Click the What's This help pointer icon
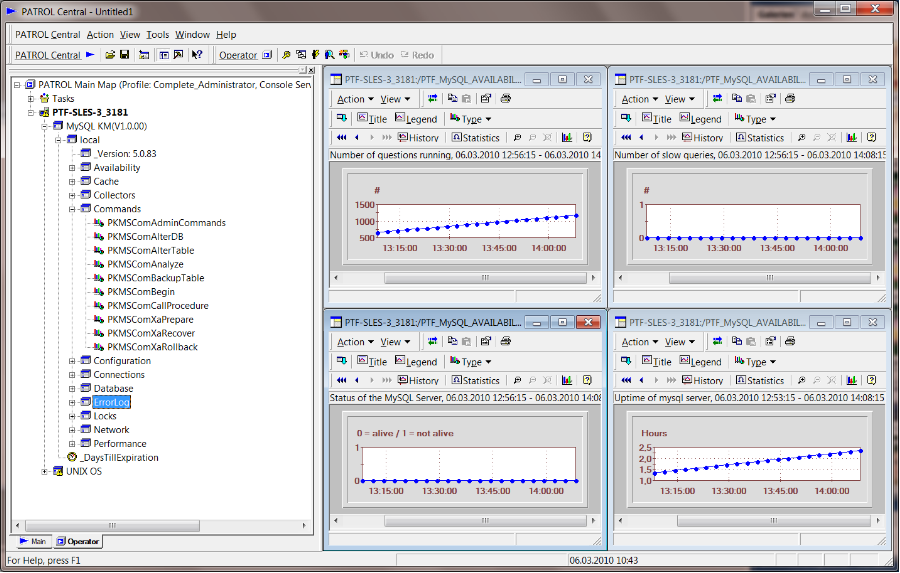 pyautogui.click(x=197, y=55)
